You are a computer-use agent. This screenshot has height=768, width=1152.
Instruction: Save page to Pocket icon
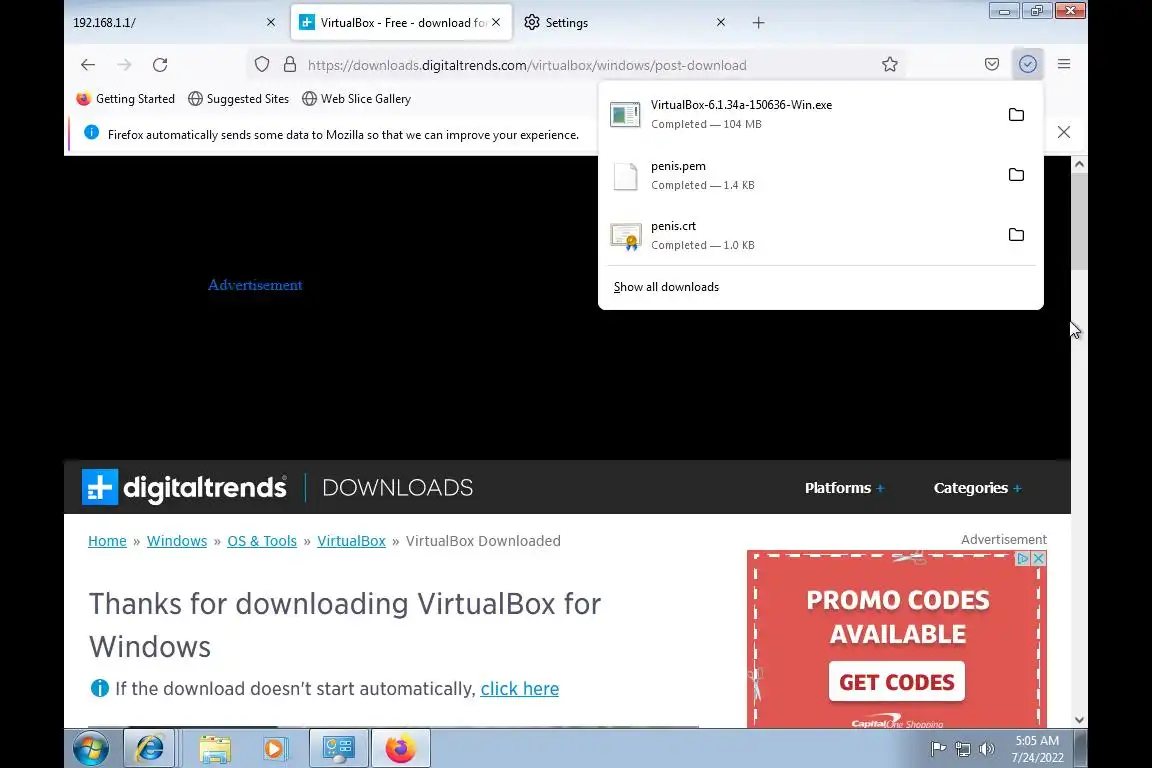click(x=992, y=65)
